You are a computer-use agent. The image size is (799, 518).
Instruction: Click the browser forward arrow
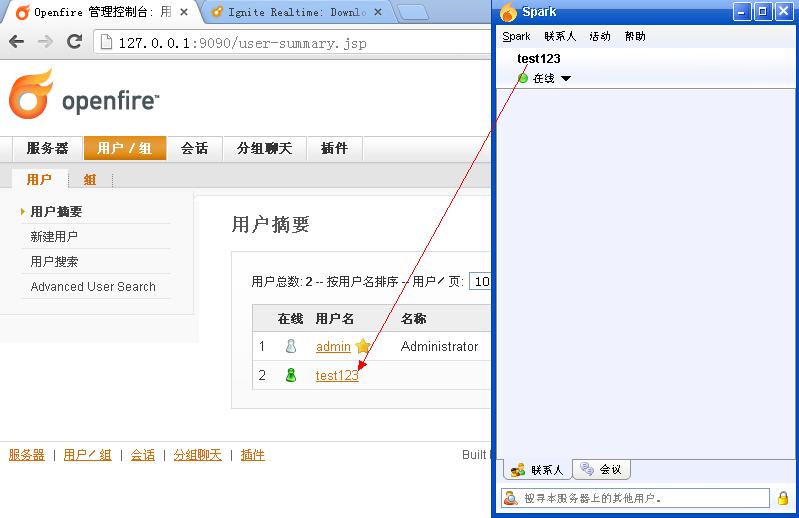45,42
